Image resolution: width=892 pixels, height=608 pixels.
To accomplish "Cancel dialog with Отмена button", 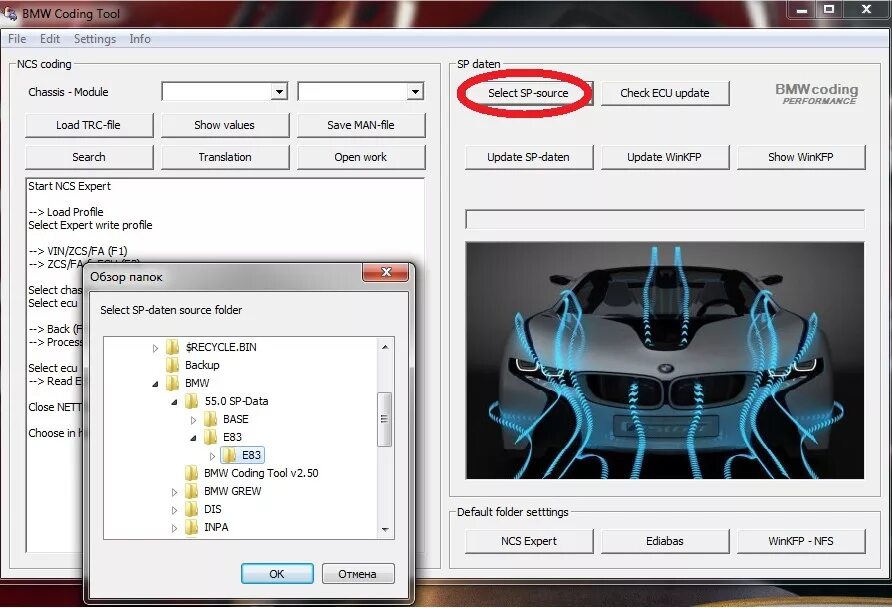I will [358, 574].
